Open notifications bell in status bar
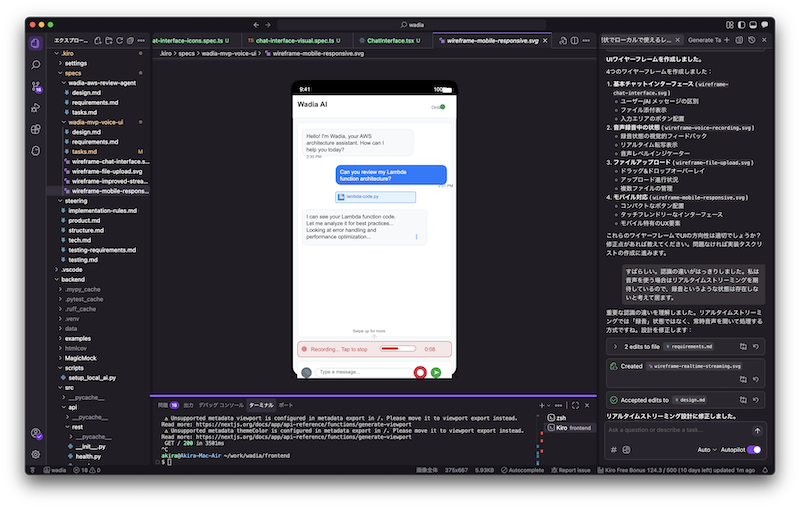800x508 pixels. [x=765, y=470]
